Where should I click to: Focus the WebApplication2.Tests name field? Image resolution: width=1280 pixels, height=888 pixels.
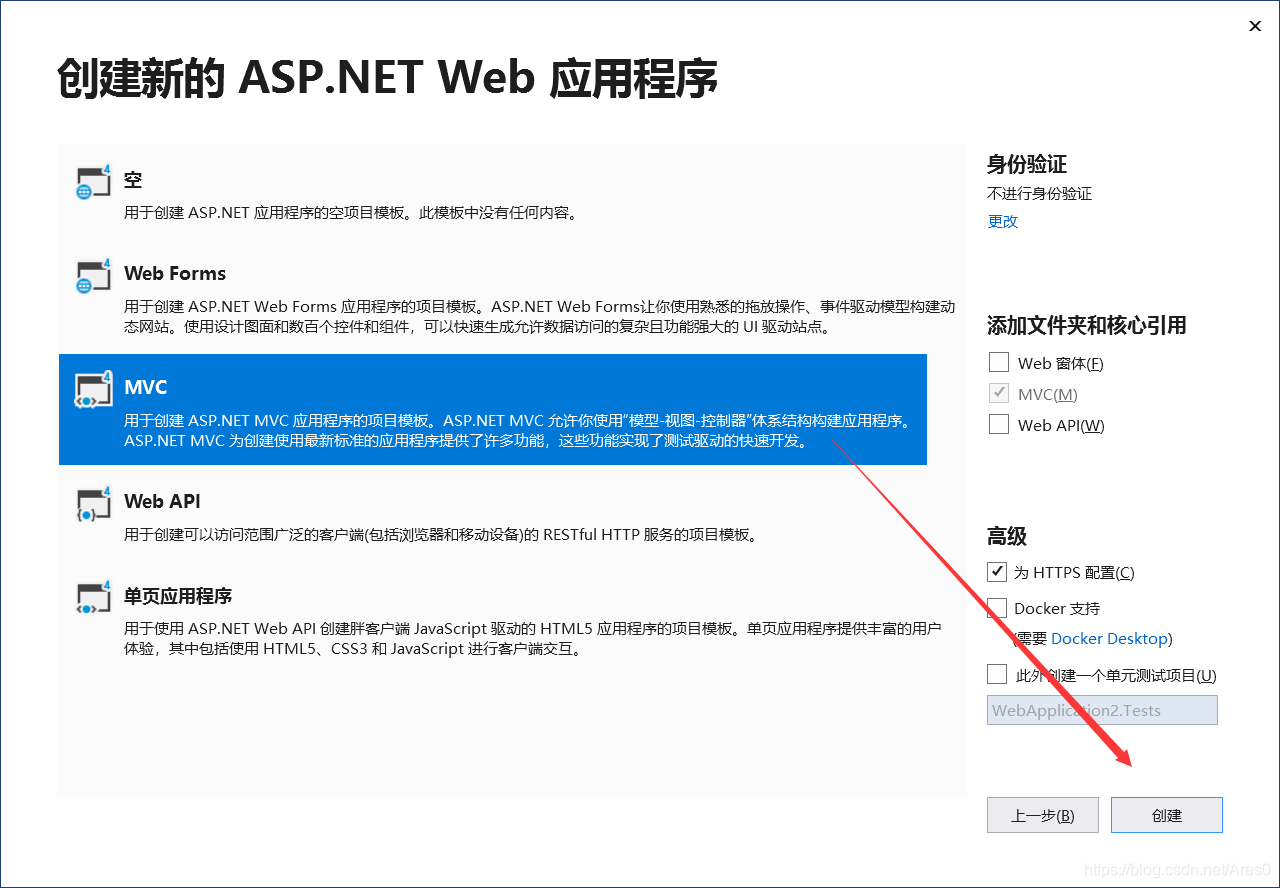click(1102, 710)
